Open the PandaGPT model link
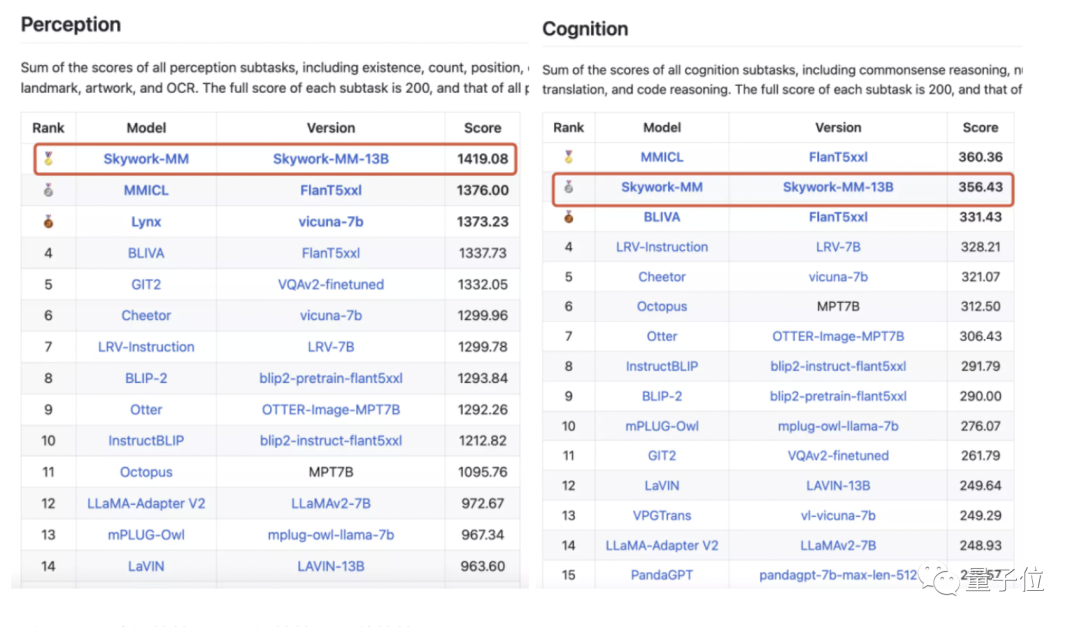Viewport: 1080px width, 627px height. (x=662, y=575)
